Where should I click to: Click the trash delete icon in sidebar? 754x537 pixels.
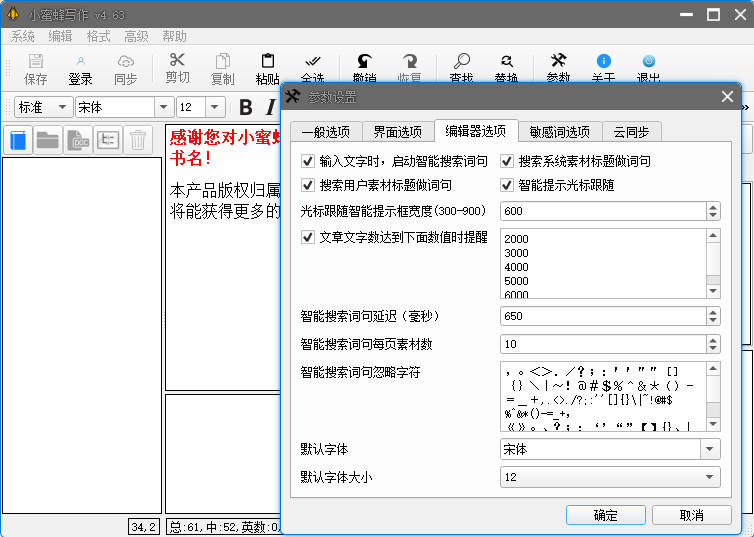click(138, 140)
